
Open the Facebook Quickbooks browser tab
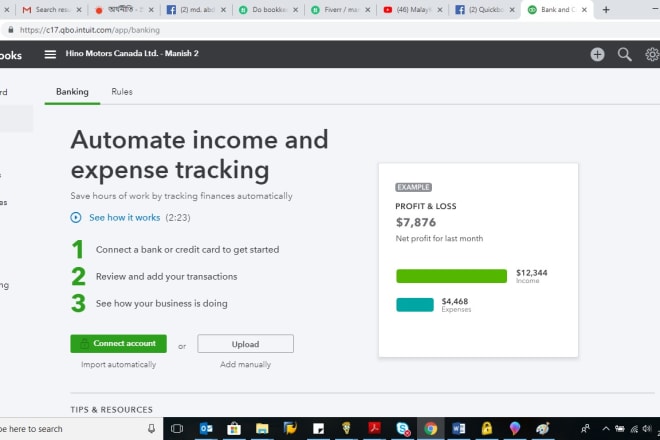[x=485, y=9]
